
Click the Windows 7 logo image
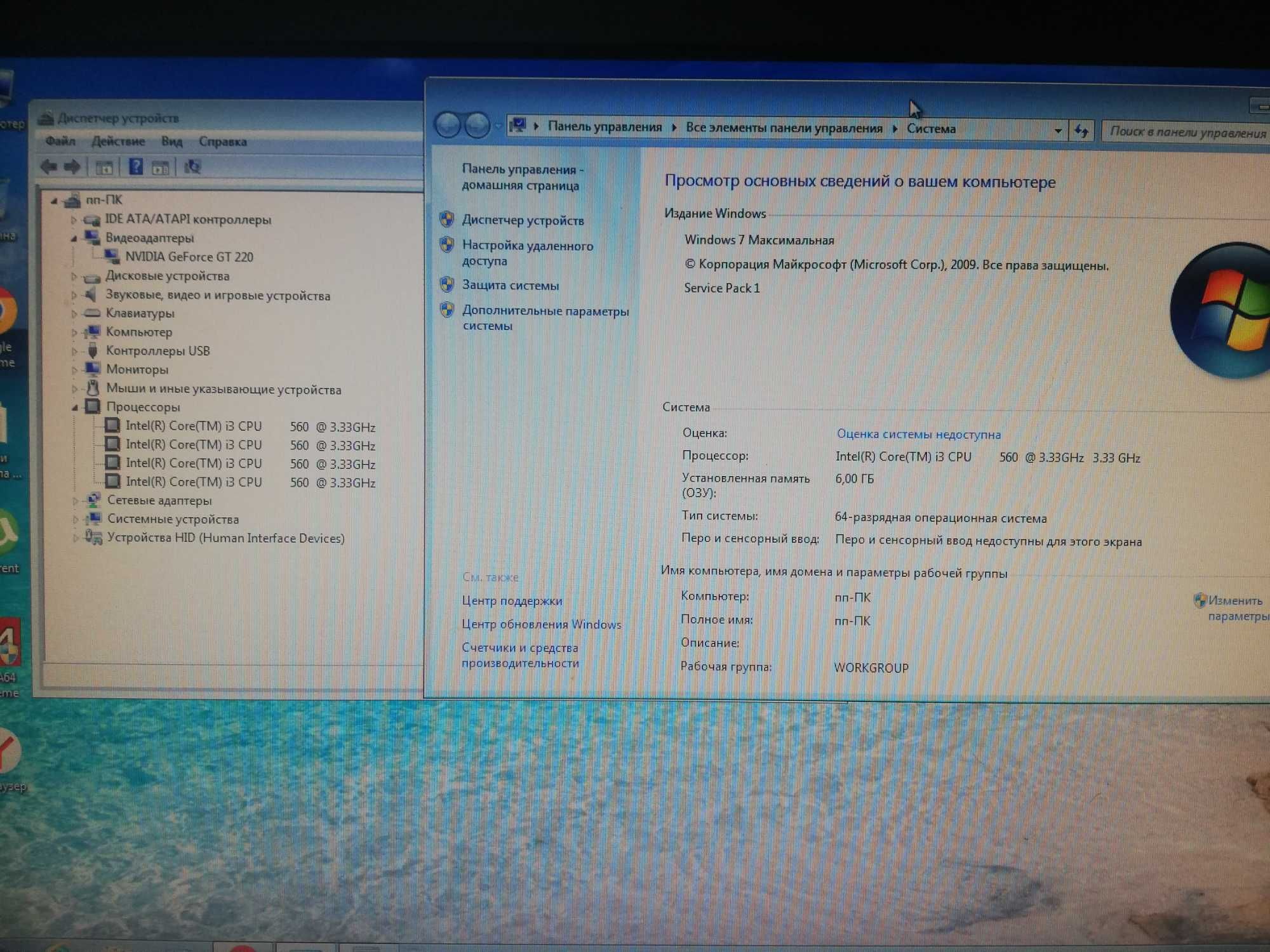point(1220,311)
